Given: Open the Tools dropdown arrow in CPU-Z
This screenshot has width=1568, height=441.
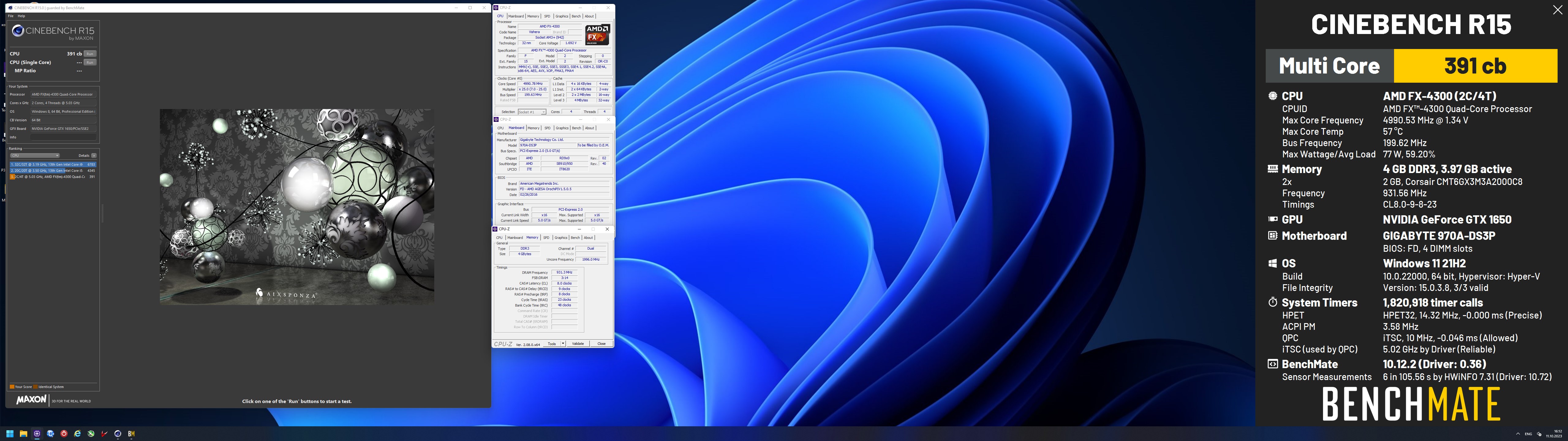Looking at the screenshot, I should (x=563, y=344).
